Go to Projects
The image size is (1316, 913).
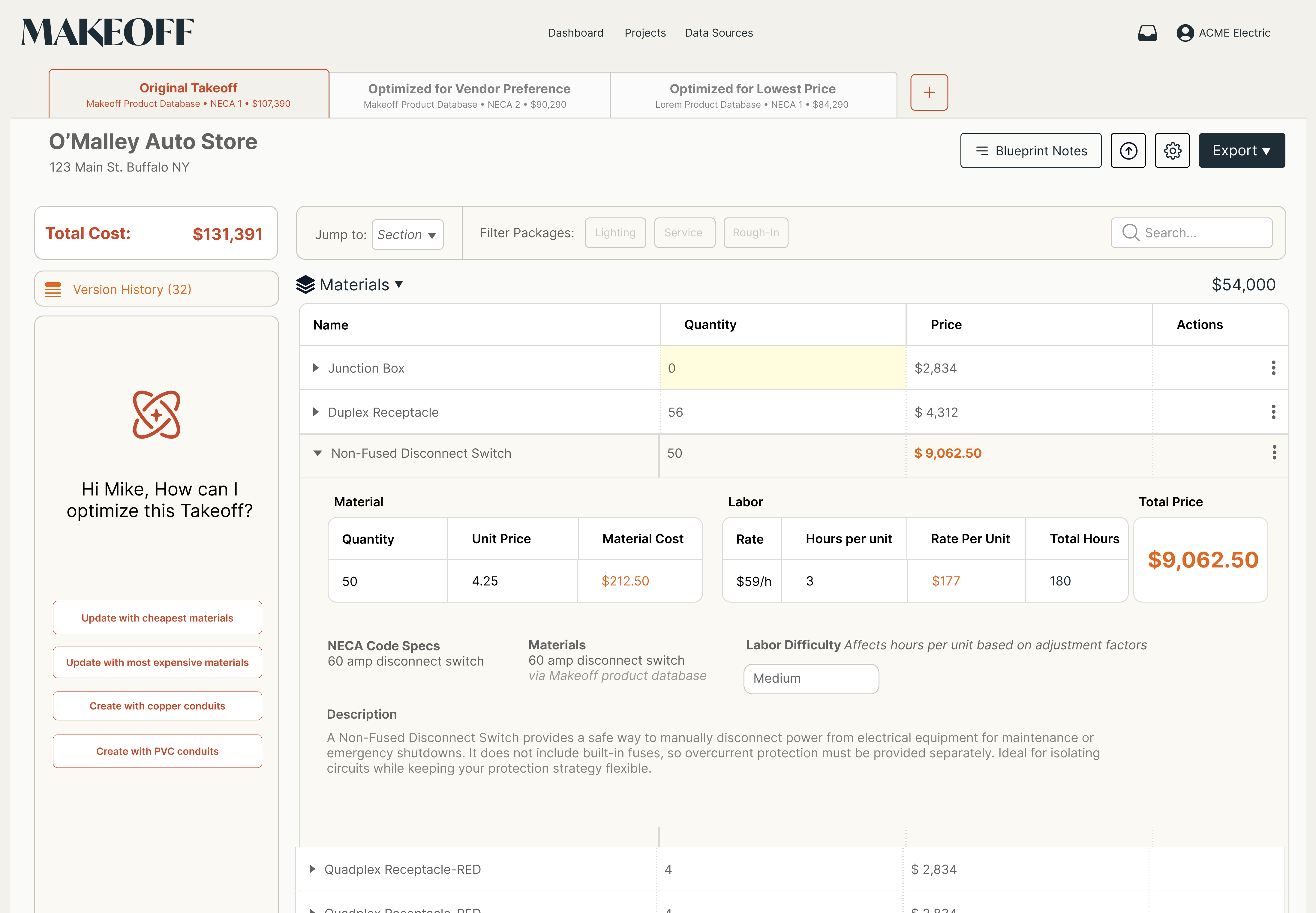click(x=645, y=33)
